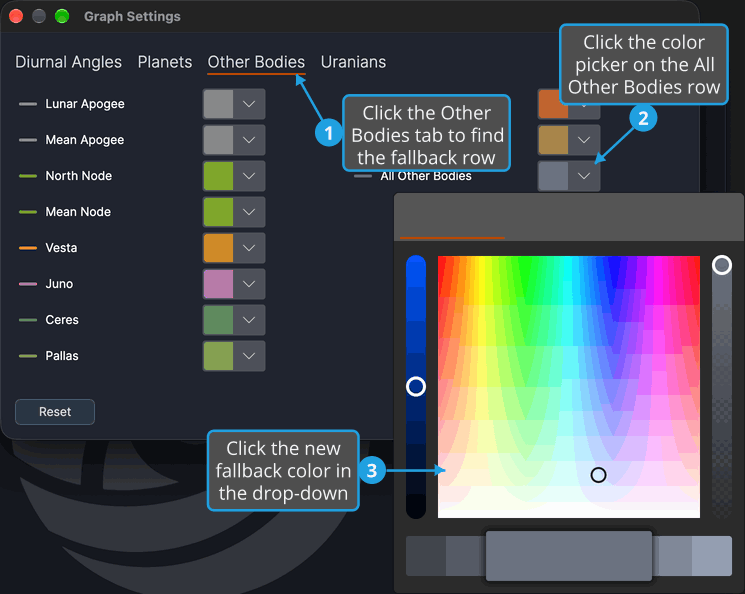The height and width of the screenshot is (594, 745).
Task: Open the All Other Bodies color dropdown arrow
Action: (x=584, y=176)
